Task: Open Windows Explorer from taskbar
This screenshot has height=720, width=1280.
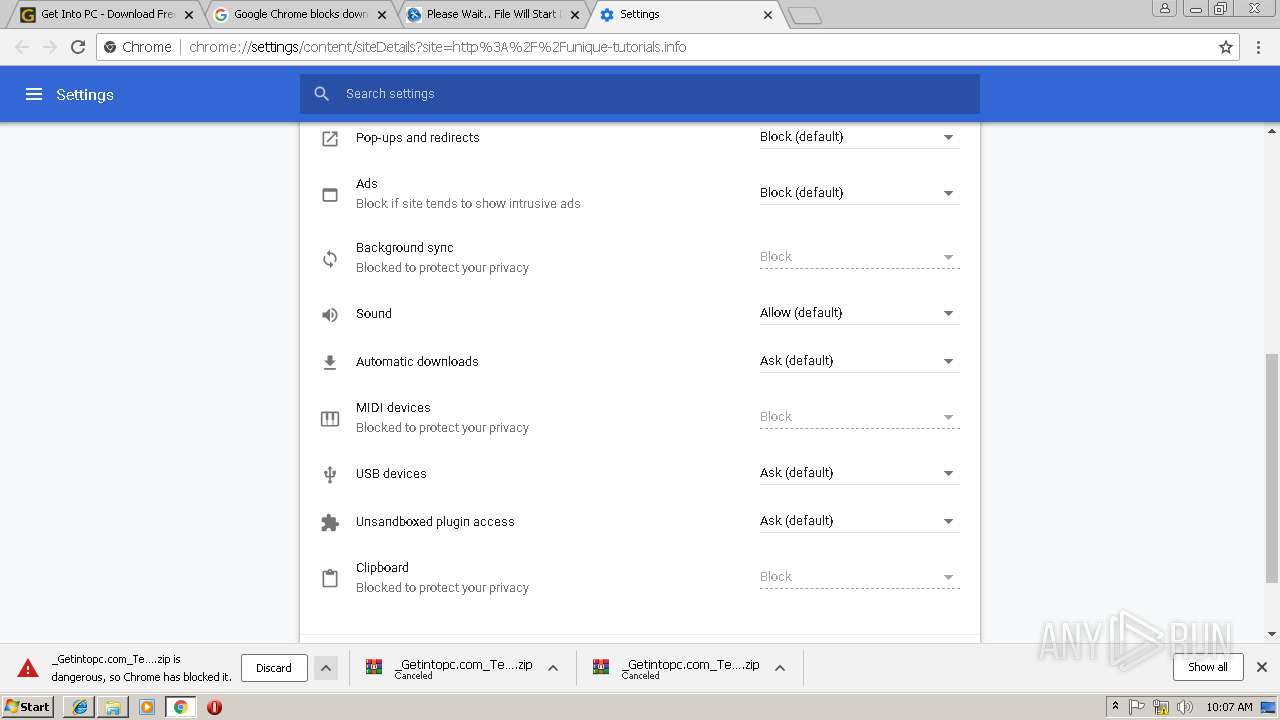Action: pyautogui.click(x=113, y=707)
